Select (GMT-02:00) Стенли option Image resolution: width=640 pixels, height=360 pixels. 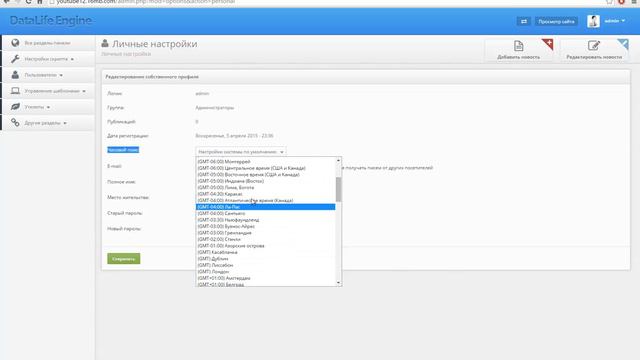pos(265,240)
